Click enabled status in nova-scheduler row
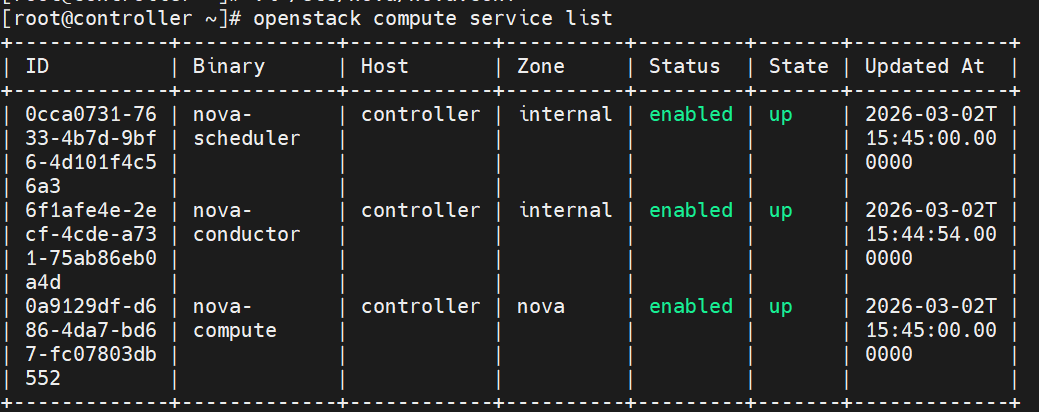Image resolution: width=1039 pixels, height=412 pixels. [x=691, y=114]
